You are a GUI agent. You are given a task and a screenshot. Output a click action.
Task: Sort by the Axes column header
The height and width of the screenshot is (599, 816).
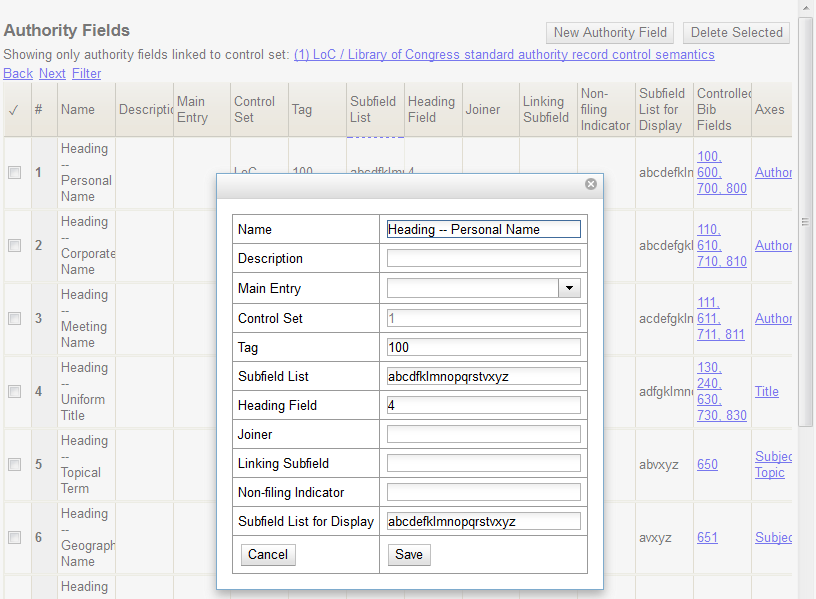tap(772, 110)
